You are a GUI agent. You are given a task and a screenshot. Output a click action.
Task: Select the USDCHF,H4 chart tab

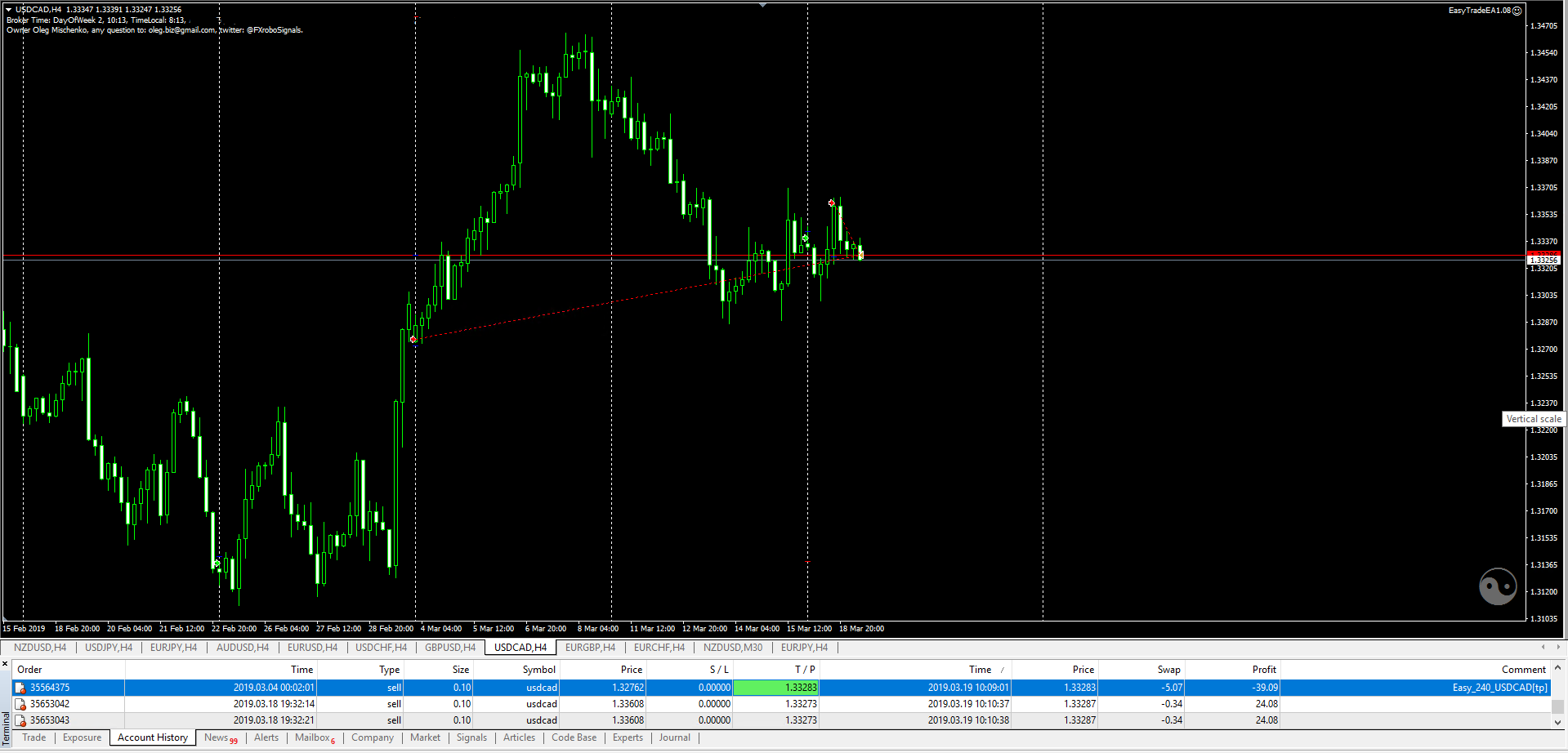coord(381,648)
